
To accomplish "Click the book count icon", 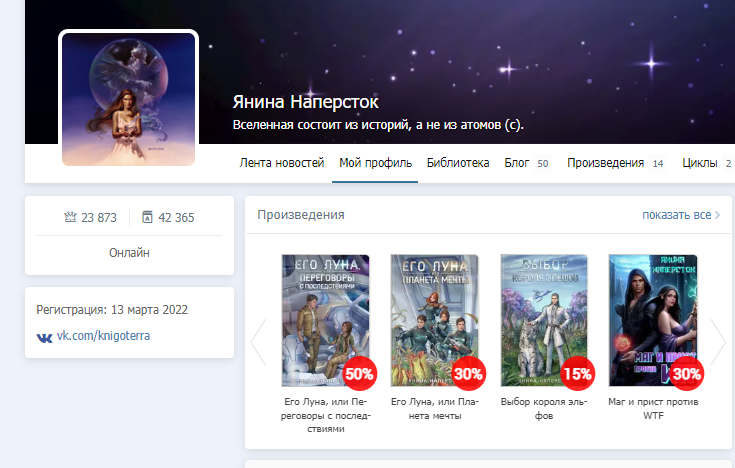I will click(147, 217).
